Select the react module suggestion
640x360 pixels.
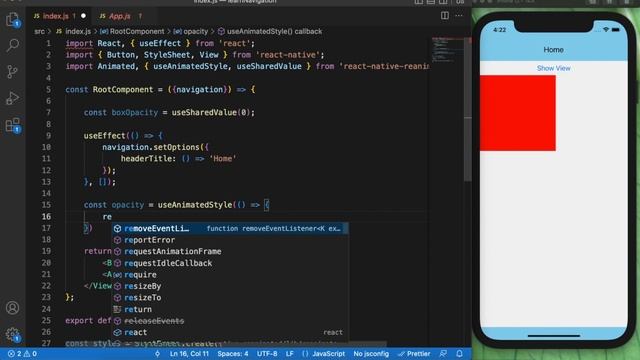point(230,332)
